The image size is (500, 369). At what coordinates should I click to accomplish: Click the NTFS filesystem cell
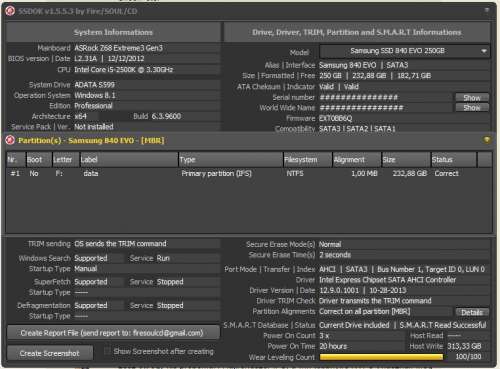[295, 173]
